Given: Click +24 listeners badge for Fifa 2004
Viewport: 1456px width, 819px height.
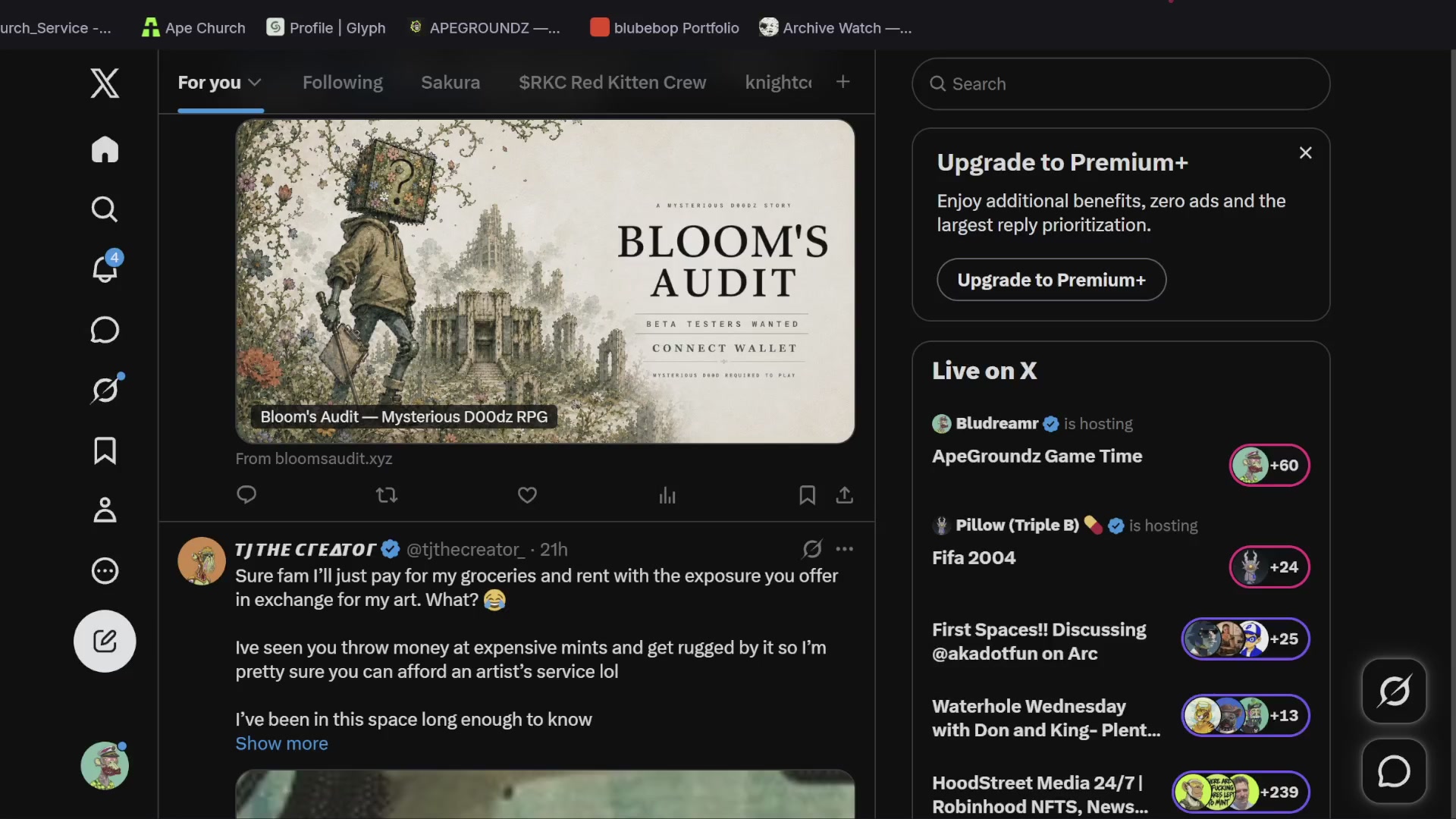Looking at the screenshot, I should (1269, 566).
